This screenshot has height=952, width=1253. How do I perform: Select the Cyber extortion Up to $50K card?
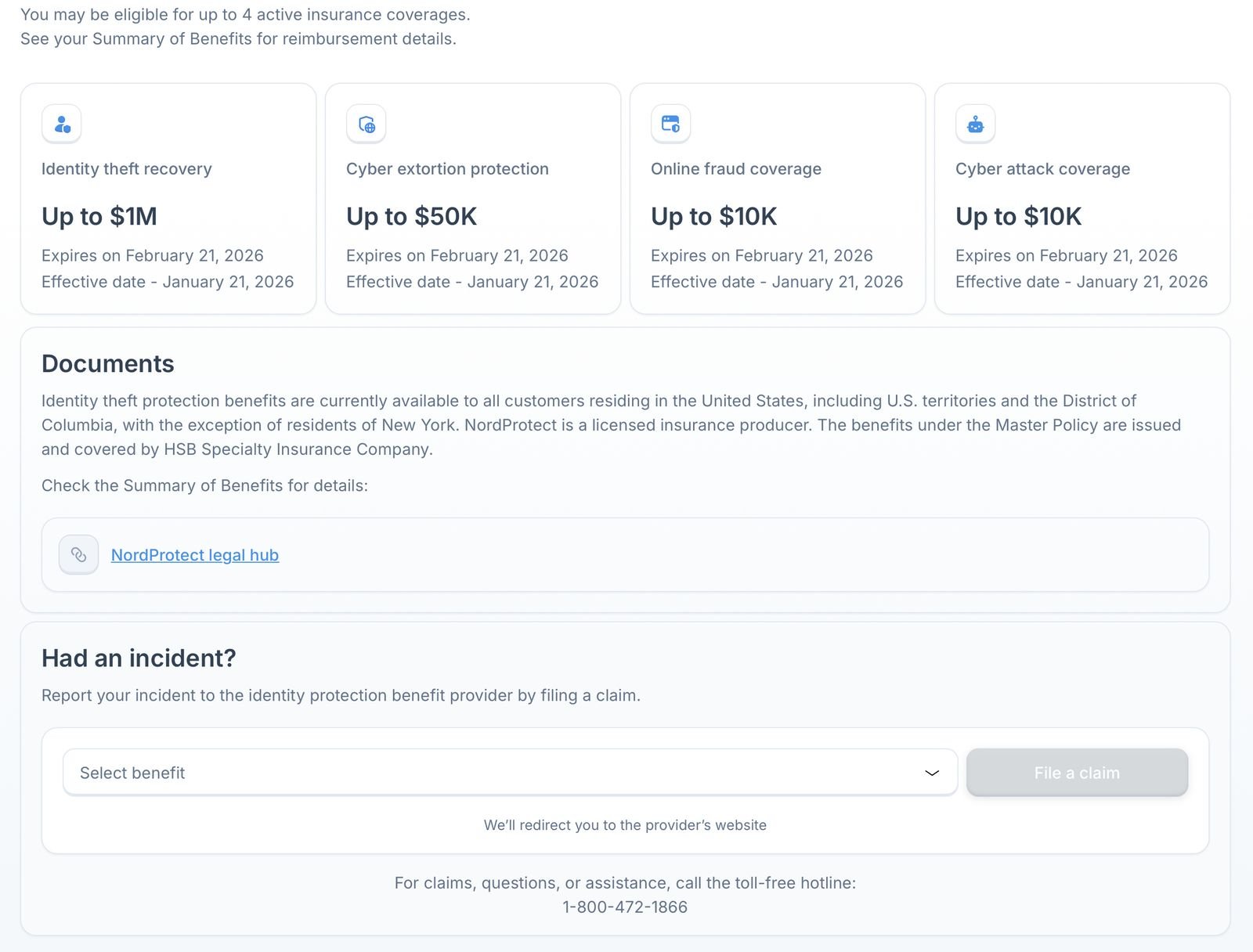[x=411, y=216]
